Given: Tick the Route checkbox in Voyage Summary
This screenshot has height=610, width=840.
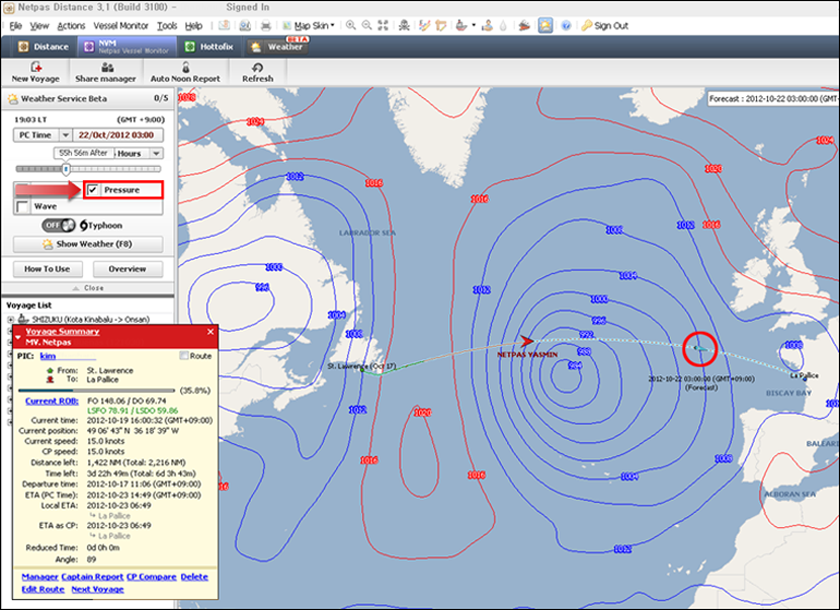Looking at the screenshot, I should 184,356.
